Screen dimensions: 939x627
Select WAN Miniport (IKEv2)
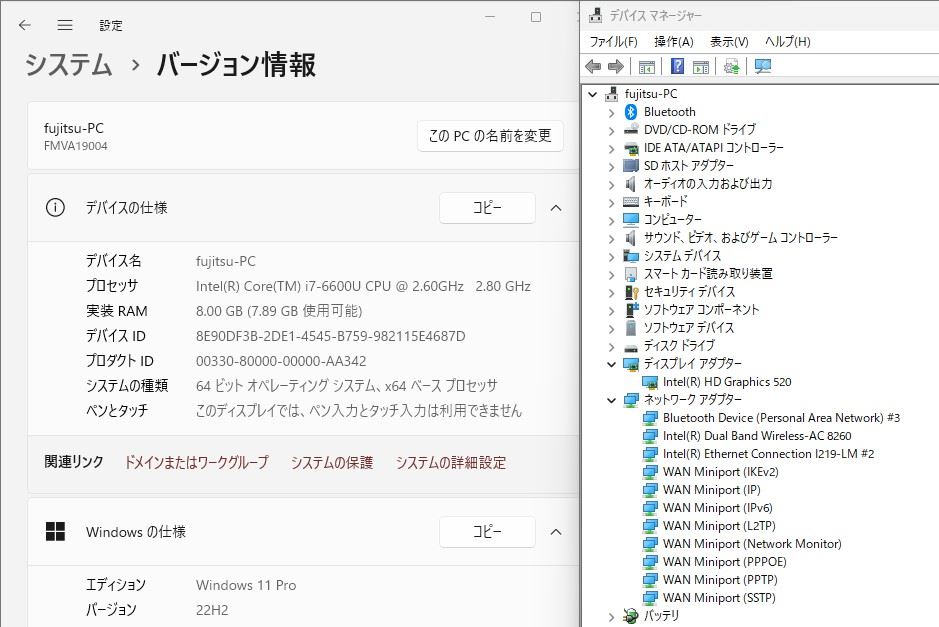[720, 472]
